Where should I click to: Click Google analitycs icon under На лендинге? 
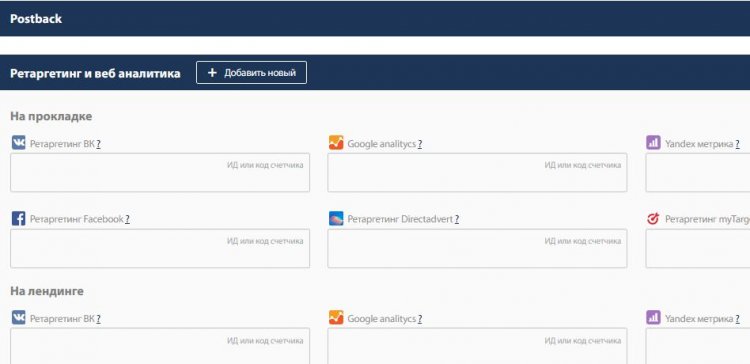pos(336,318)
